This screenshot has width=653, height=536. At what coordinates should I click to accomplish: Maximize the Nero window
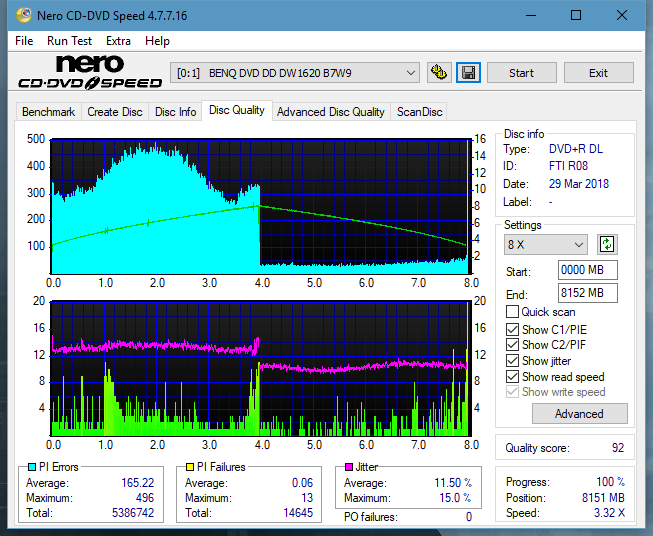(x=576, y=15)
